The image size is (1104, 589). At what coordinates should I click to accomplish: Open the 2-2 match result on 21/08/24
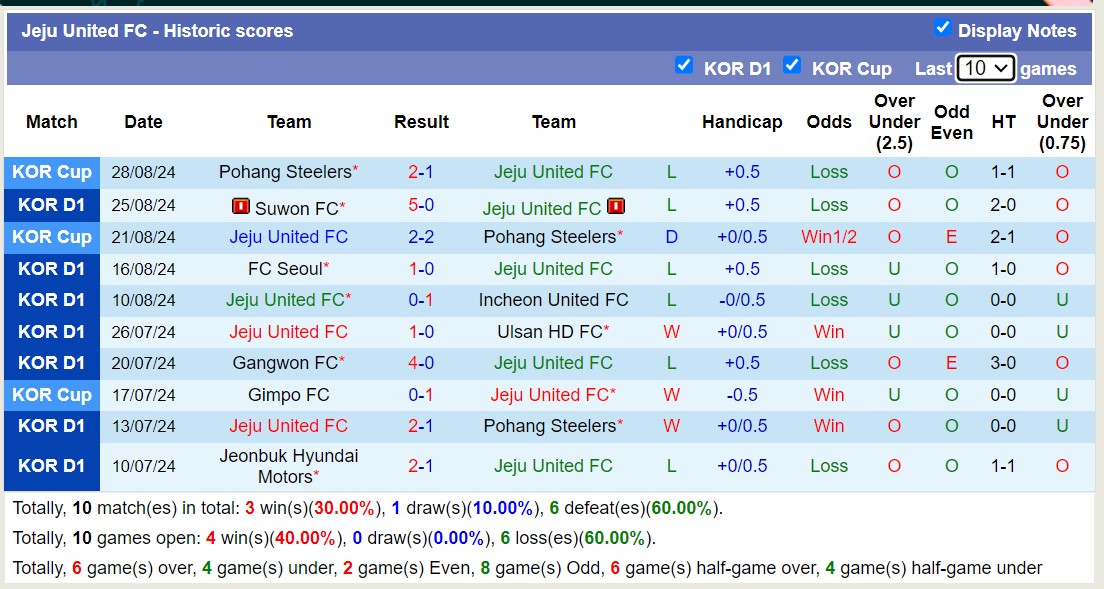[421, 237]
